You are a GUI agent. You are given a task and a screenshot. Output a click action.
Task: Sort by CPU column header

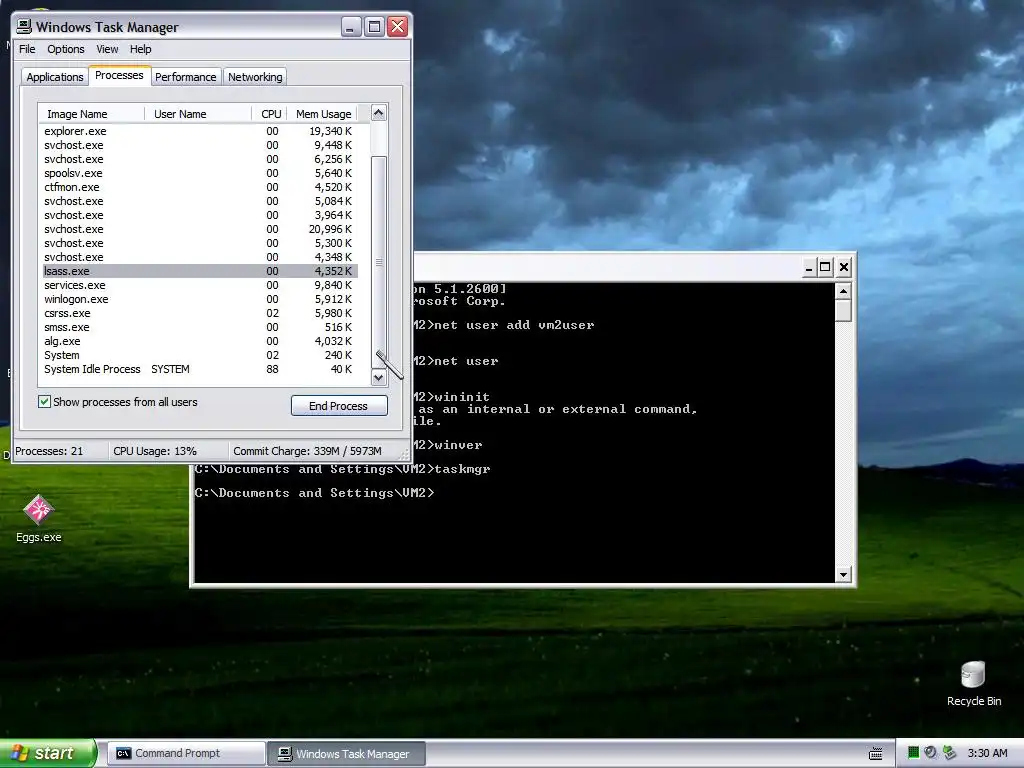tap(270, 114)
